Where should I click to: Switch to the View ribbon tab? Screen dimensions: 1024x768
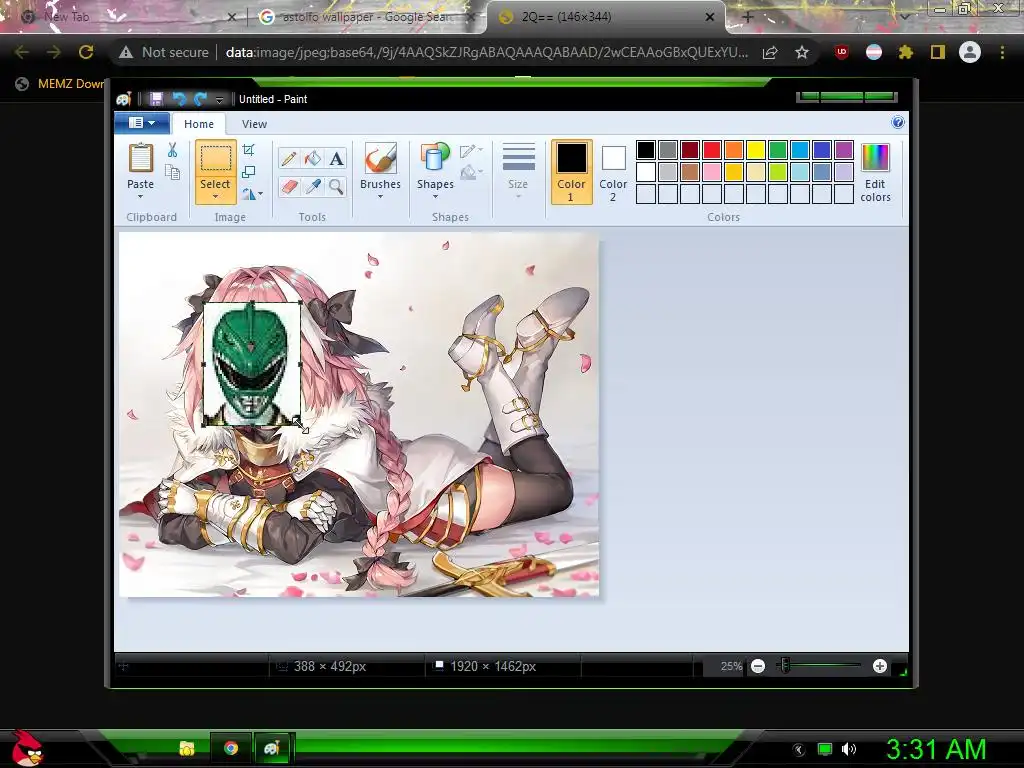pyautogui.click(x=254, y=124)
